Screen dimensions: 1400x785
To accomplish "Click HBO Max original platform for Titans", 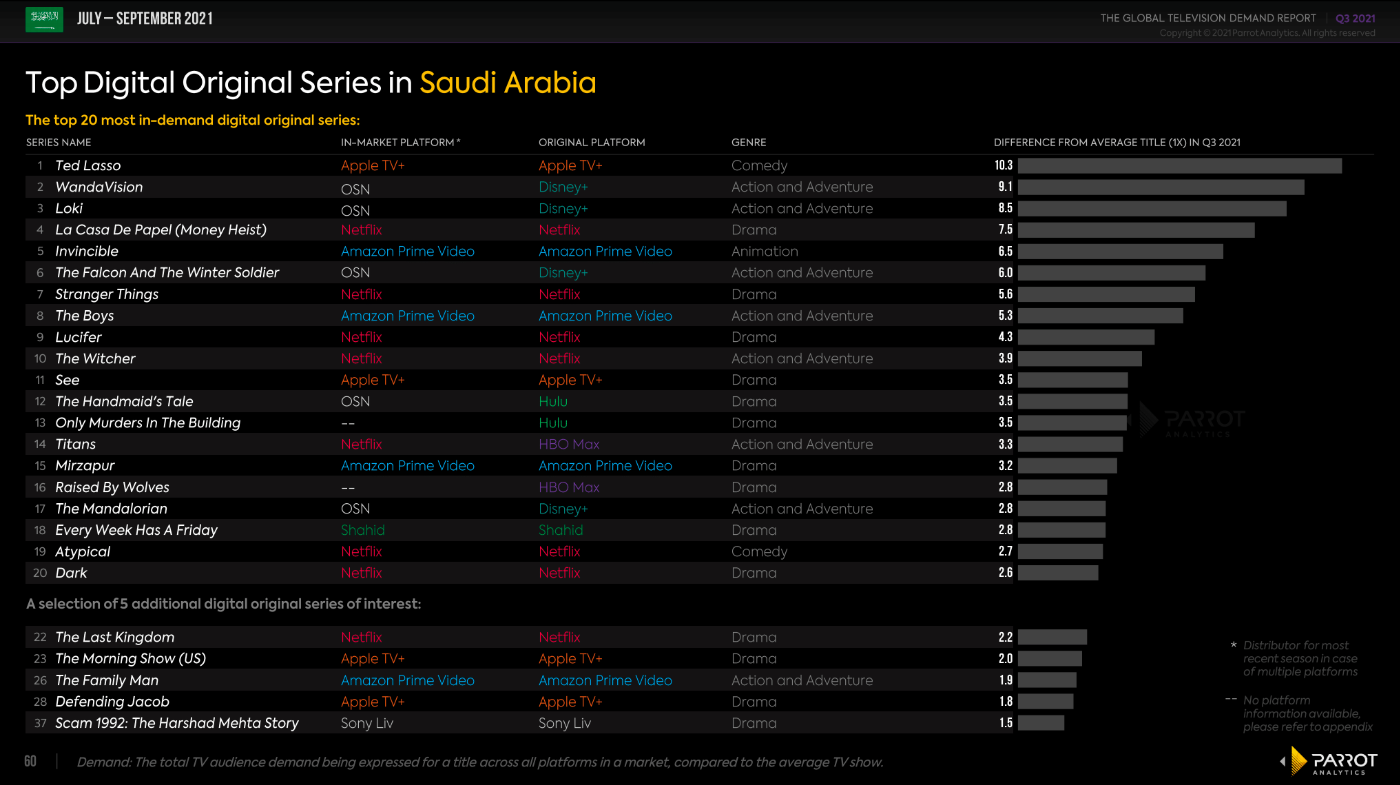I will click(x=569, y=444).
